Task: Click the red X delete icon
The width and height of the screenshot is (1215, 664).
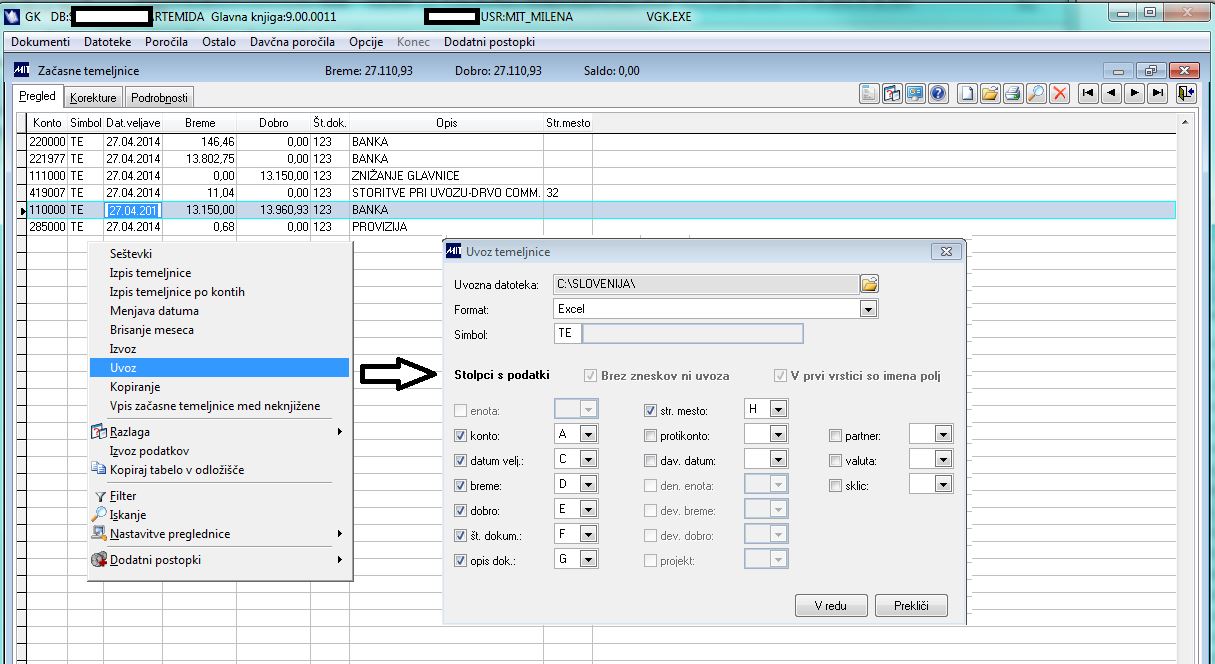Action: click(x=1059, y=94)
